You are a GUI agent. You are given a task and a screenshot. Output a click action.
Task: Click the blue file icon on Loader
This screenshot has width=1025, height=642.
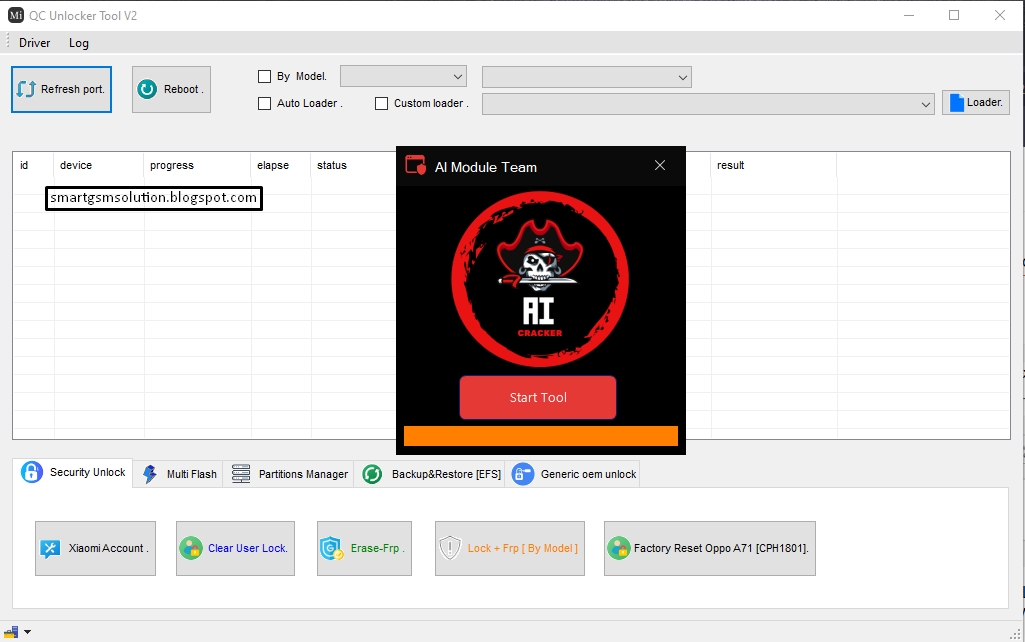pos(956,103)
